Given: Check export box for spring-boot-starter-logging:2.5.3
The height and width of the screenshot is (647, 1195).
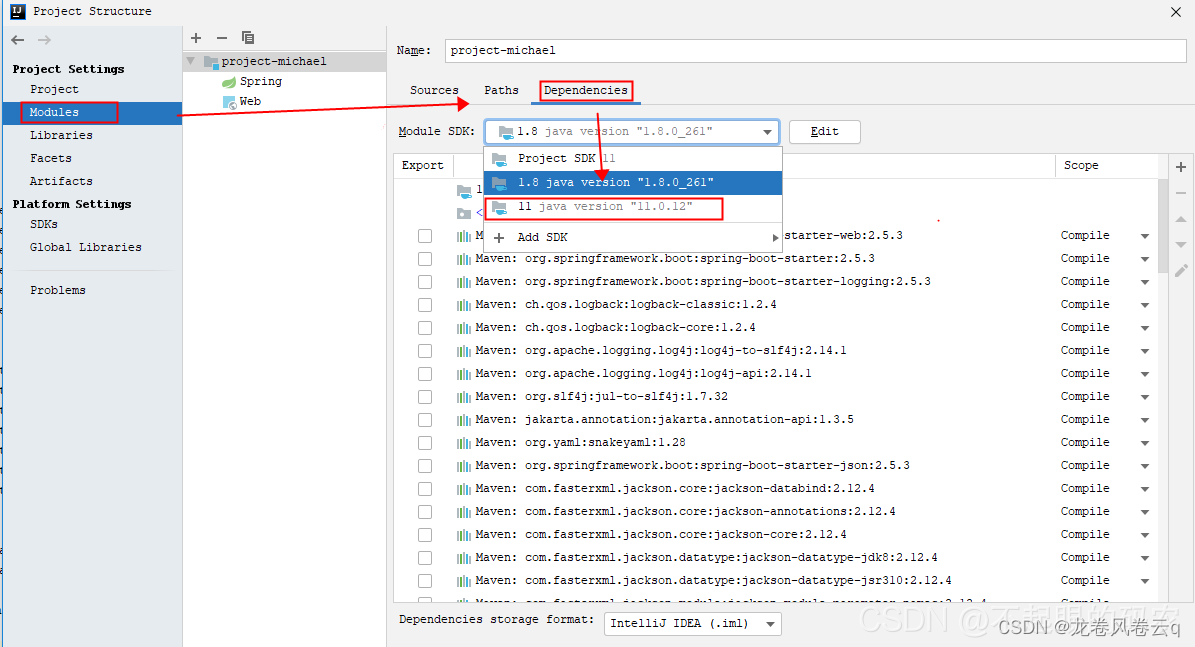Looking at the screenshot, I should 424,282.
